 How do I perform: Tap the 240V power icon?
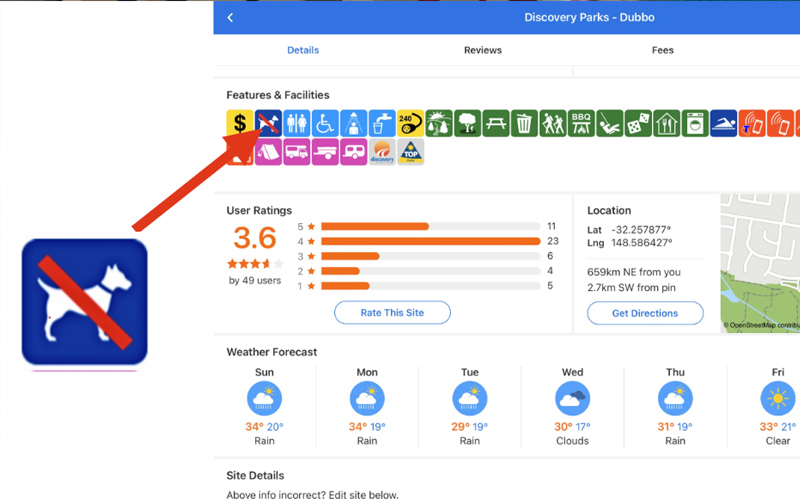[411, 123]
